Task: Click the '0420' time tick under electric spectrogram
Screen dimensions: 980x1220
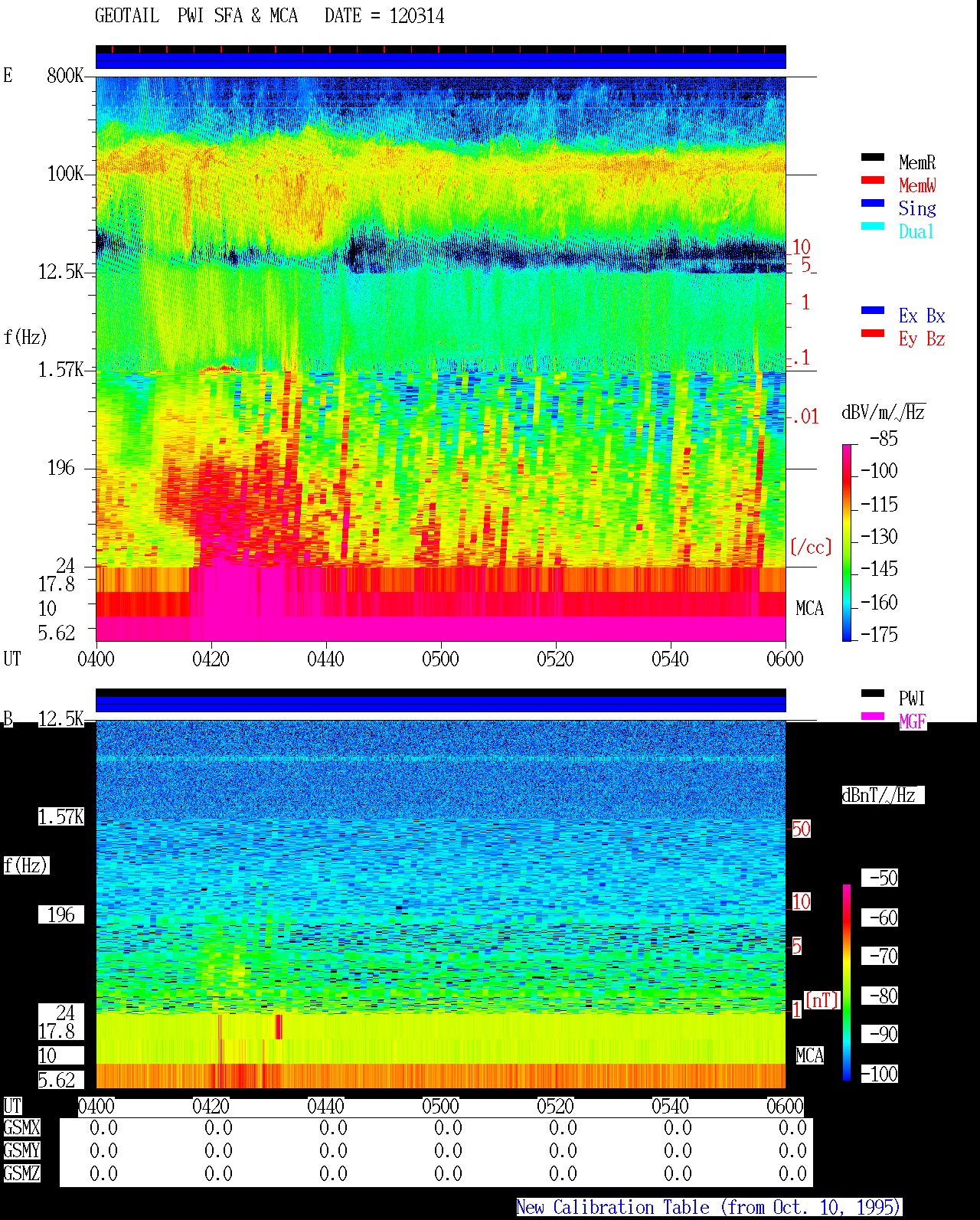Action: tap(211, 659)
